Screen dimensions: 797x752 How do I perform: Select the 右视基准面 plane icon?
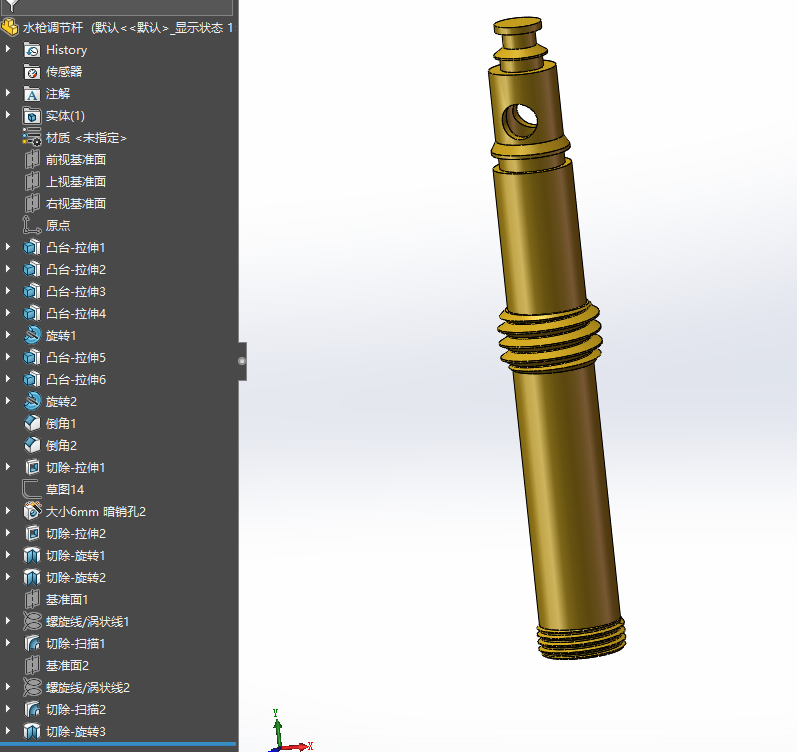[x=32, y=203]
